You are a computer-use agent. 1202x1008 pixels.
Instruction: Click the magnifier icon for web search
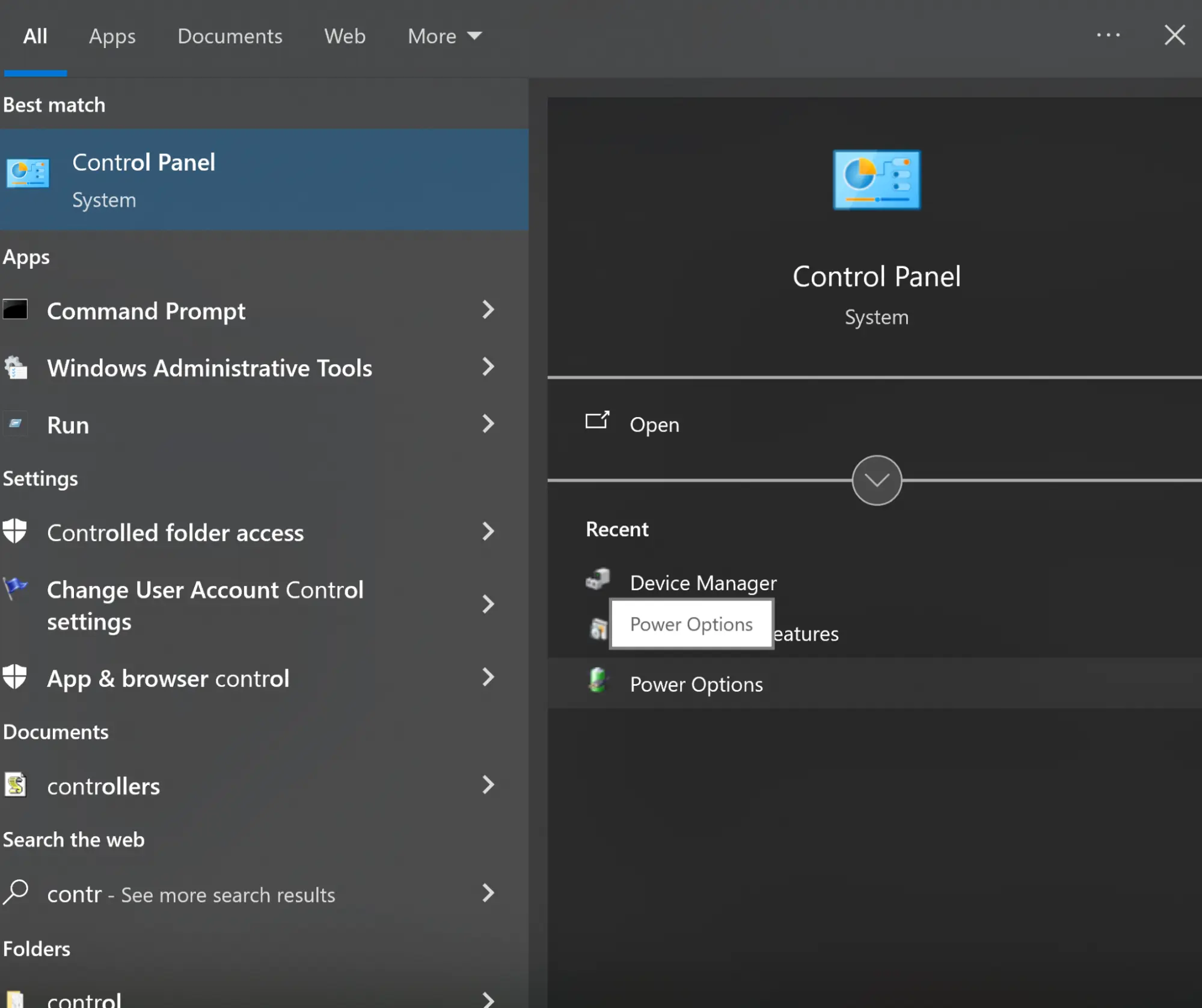pos(15,892)
